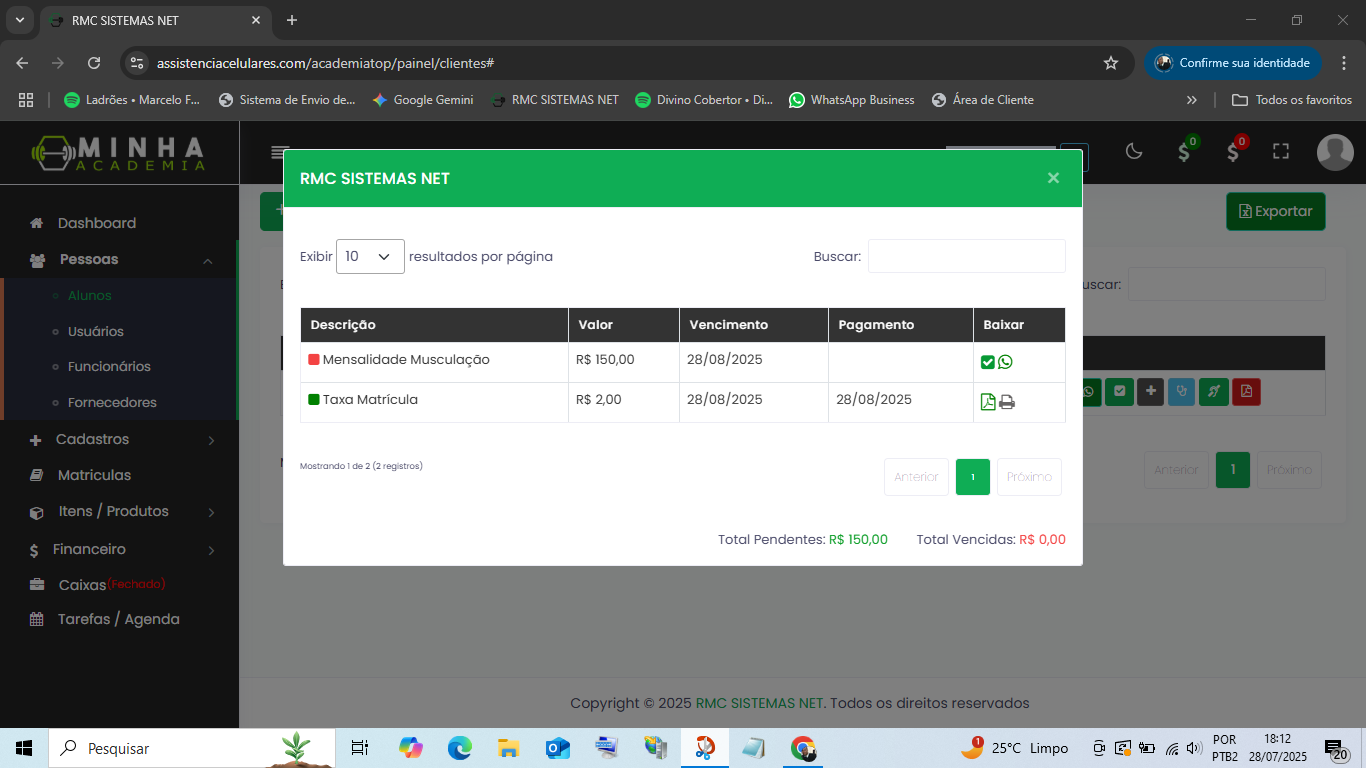This screenshot has height=768, width=1366.
Task: Print the Taxa Matrícula receipt
Action: (1007, 402)
